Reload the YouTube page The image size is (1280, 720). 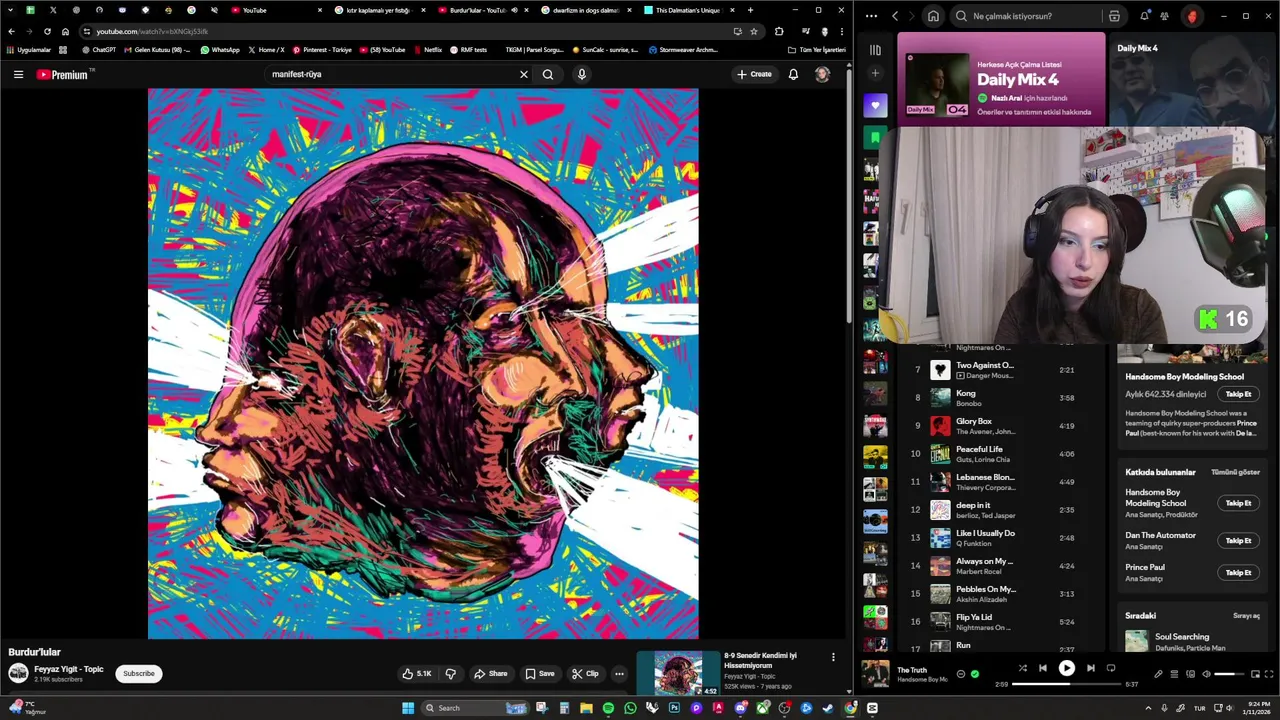click(47, 31)
